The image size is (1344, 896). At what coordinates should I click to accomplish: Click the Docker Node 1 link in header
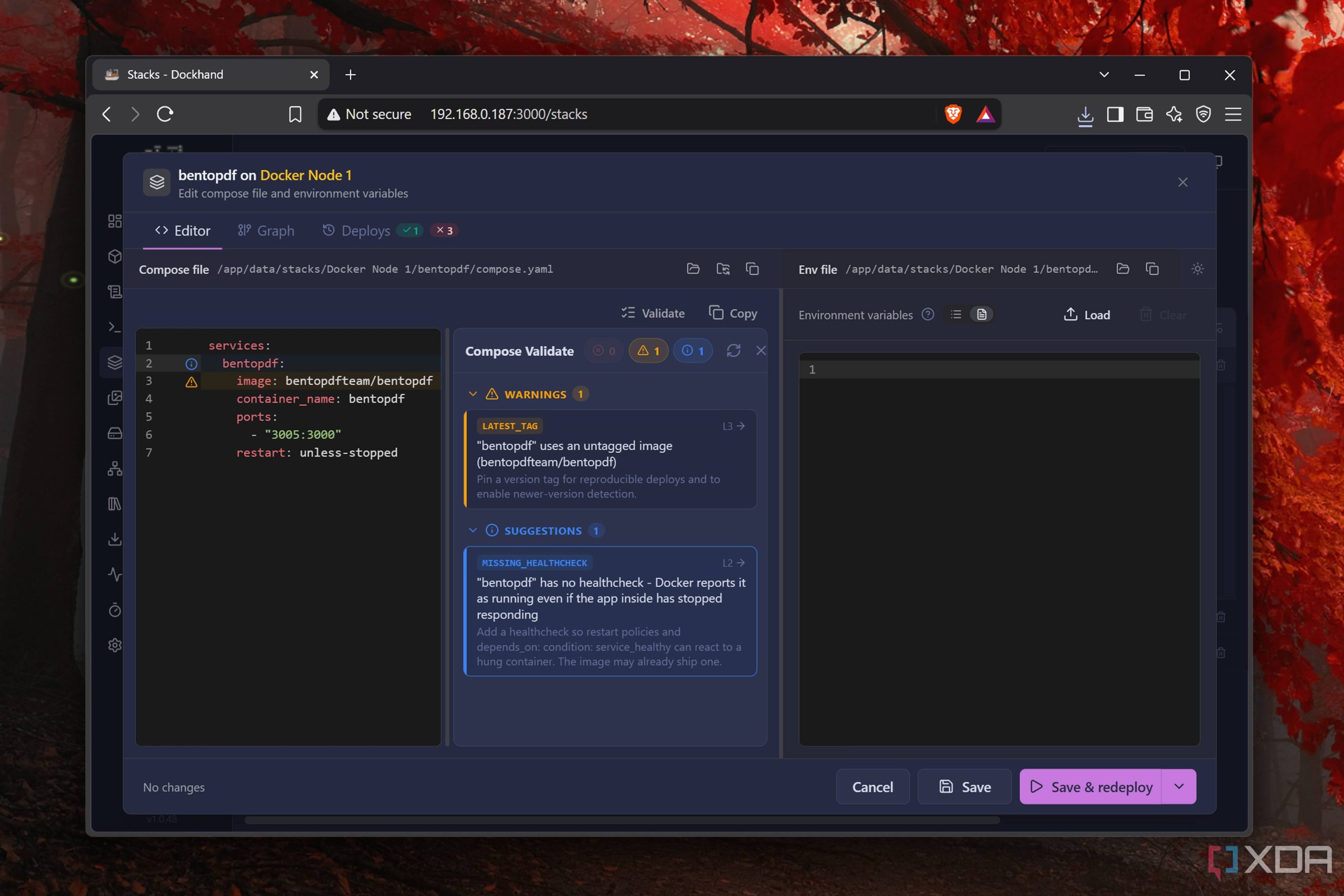[x=306, y=175]
